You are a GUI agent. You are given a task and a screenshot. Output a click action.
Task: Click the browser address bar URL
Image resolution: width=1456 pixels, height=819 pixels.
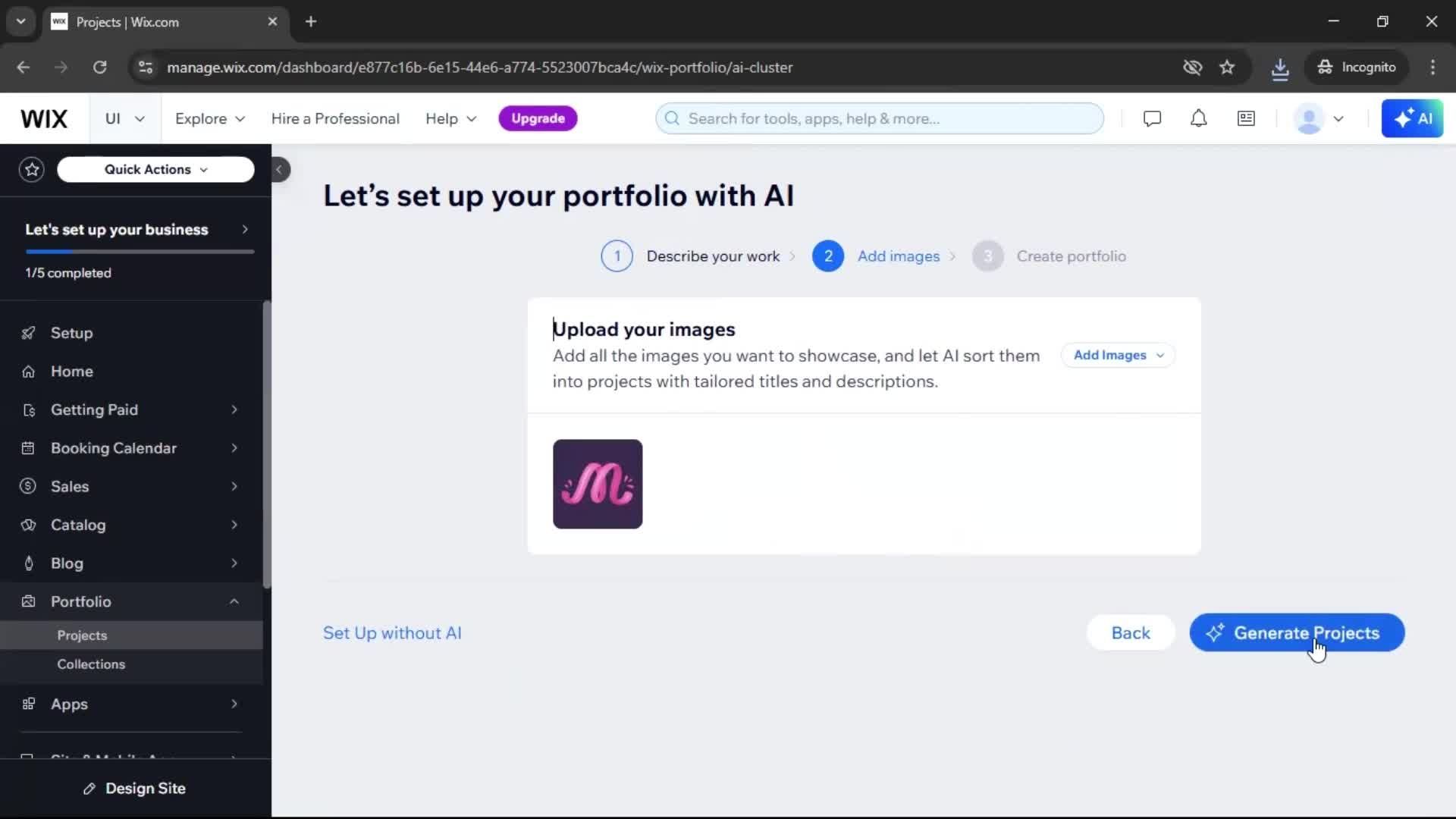point(479,67)
